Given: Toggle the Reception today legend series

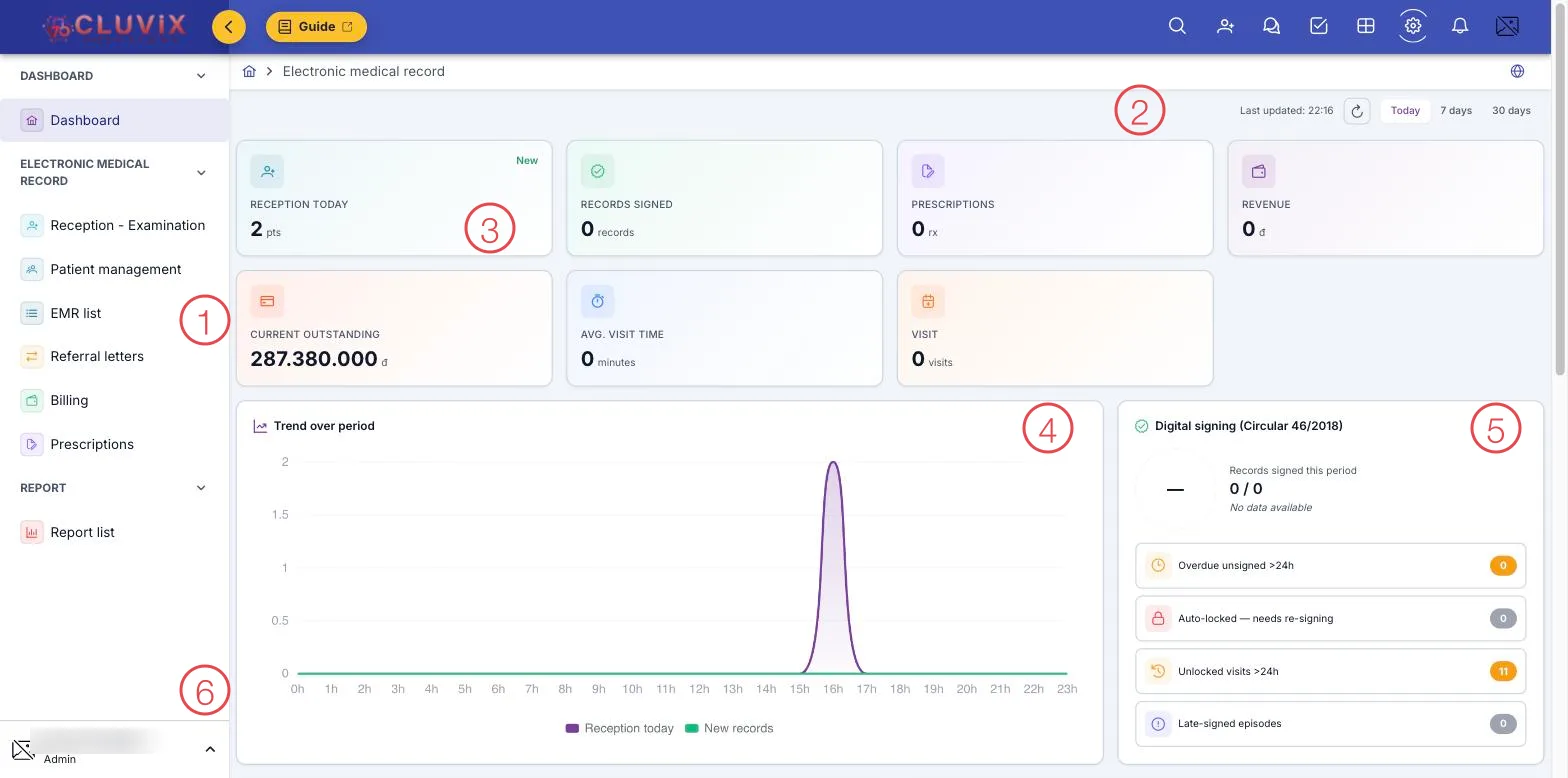Looking at the screenshot, I should (620, 728).
